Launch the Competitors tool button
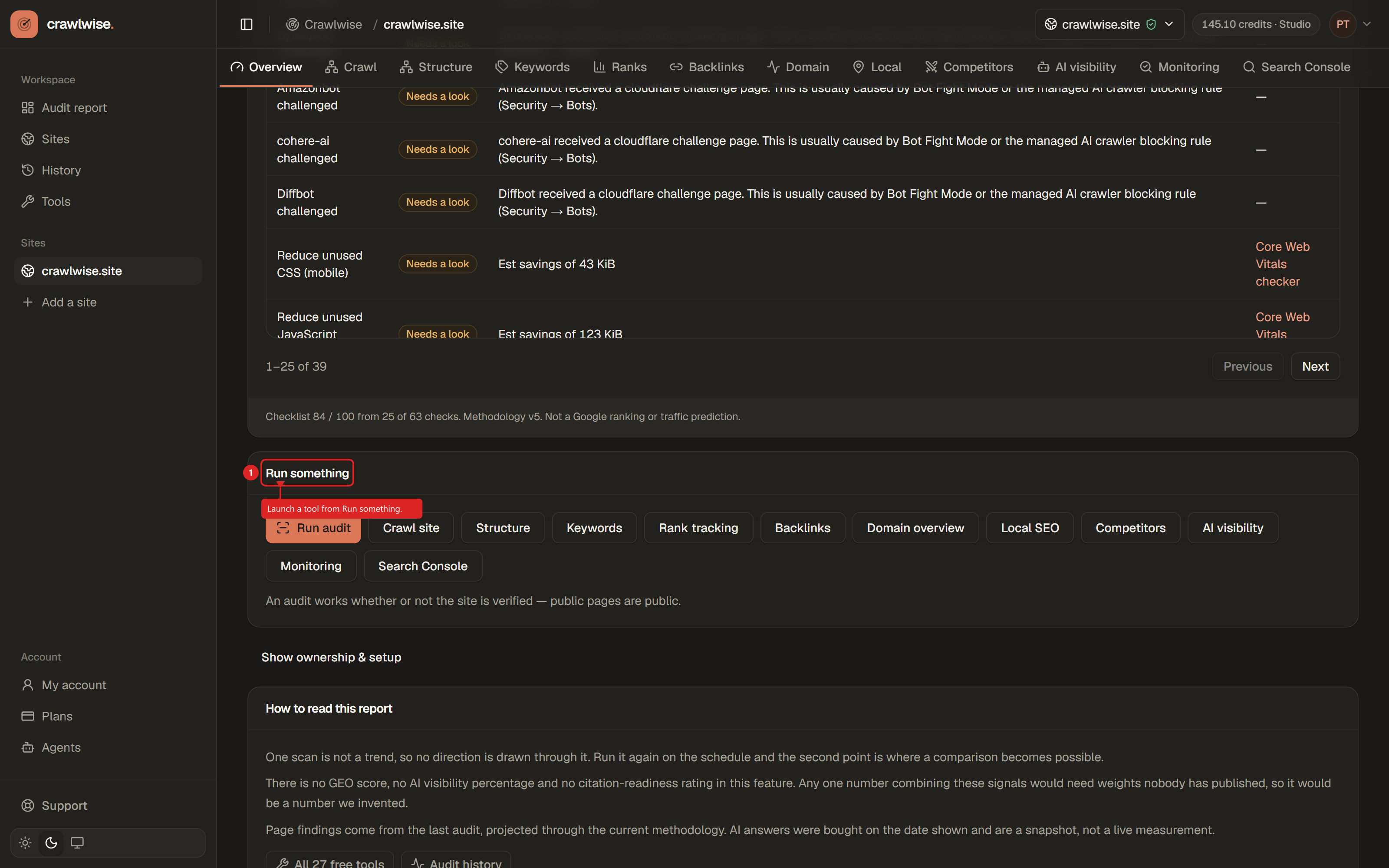 [1130, 528]
